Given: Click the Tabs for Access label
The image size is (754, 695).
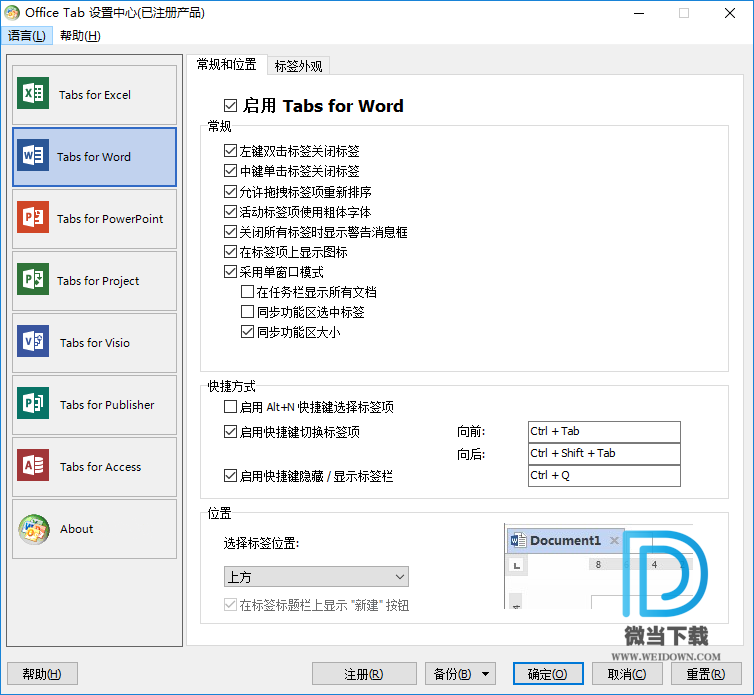Looking at the screenshot, I should (101, 467).
